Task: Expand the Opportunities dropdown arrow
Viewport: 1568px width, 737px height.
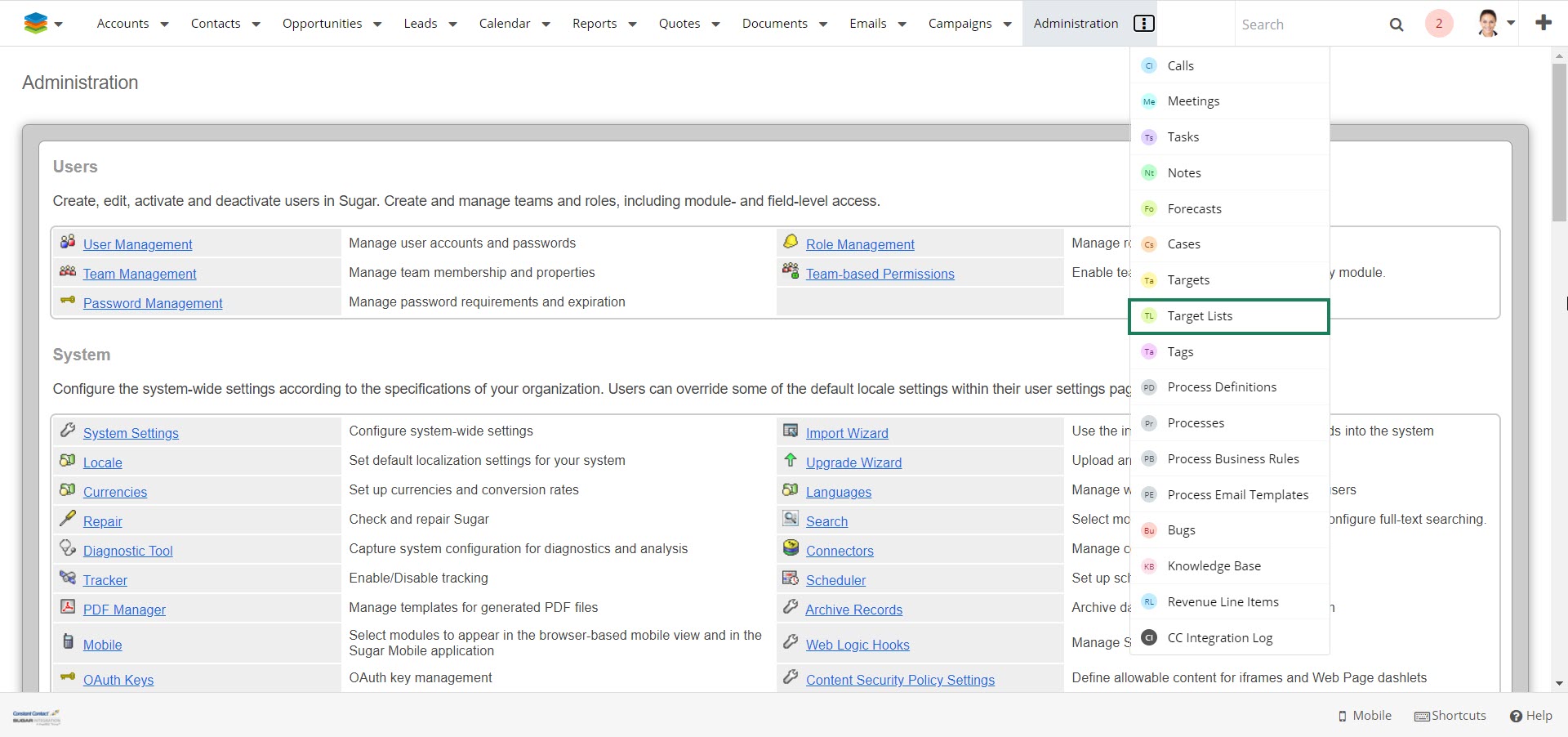Action: [x=377, y=25]
